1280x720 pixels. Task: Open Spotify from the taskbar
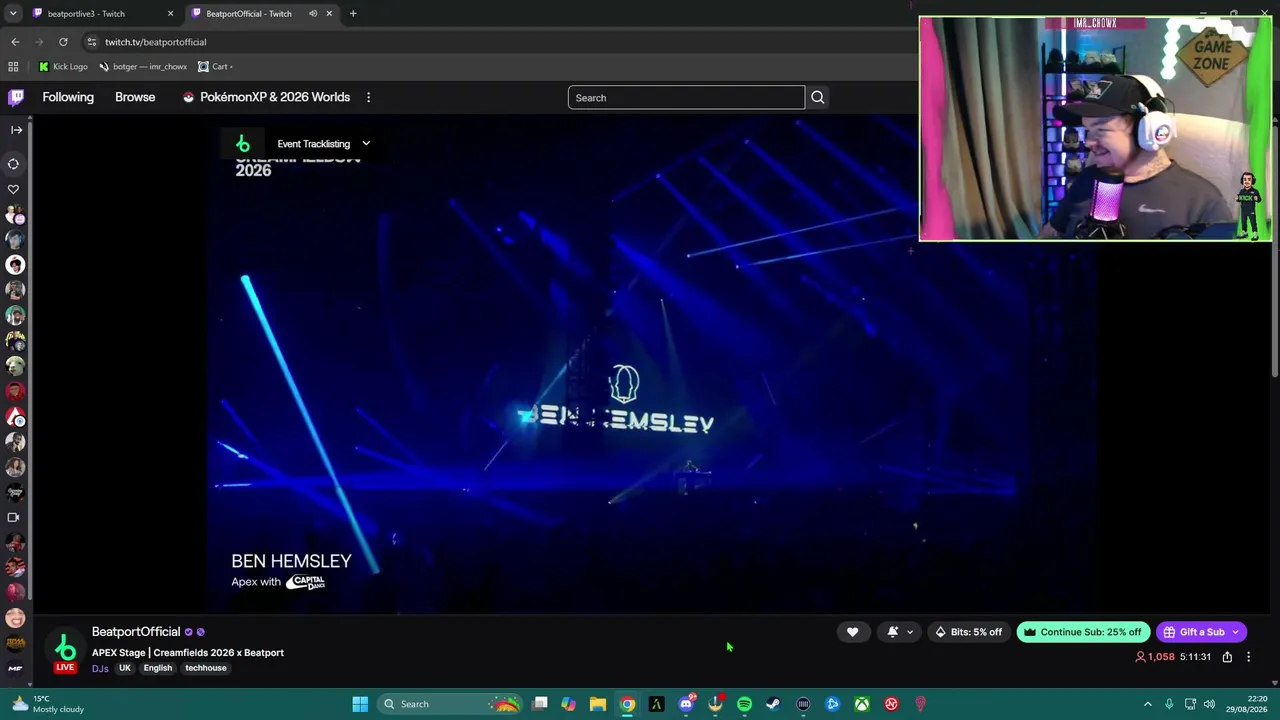coord(745,704)
